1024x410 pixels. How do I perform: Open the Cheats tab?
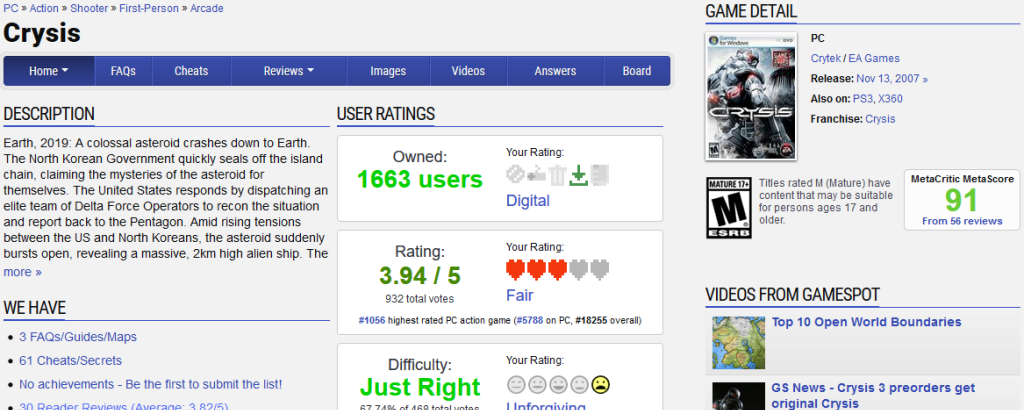(x=191, y=71)
